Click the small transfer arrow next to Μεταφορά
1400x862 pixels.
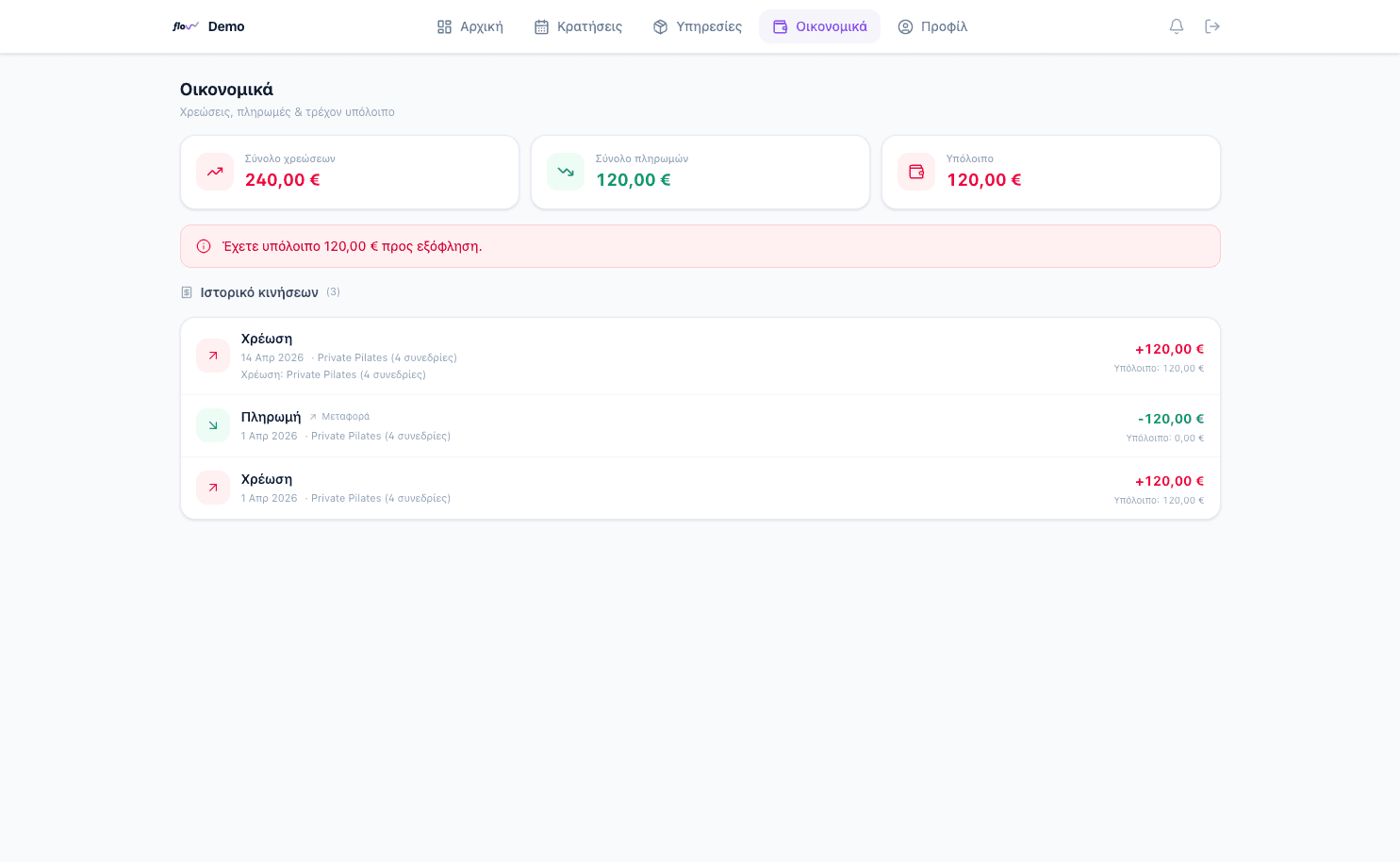click(x=313, y=417)
